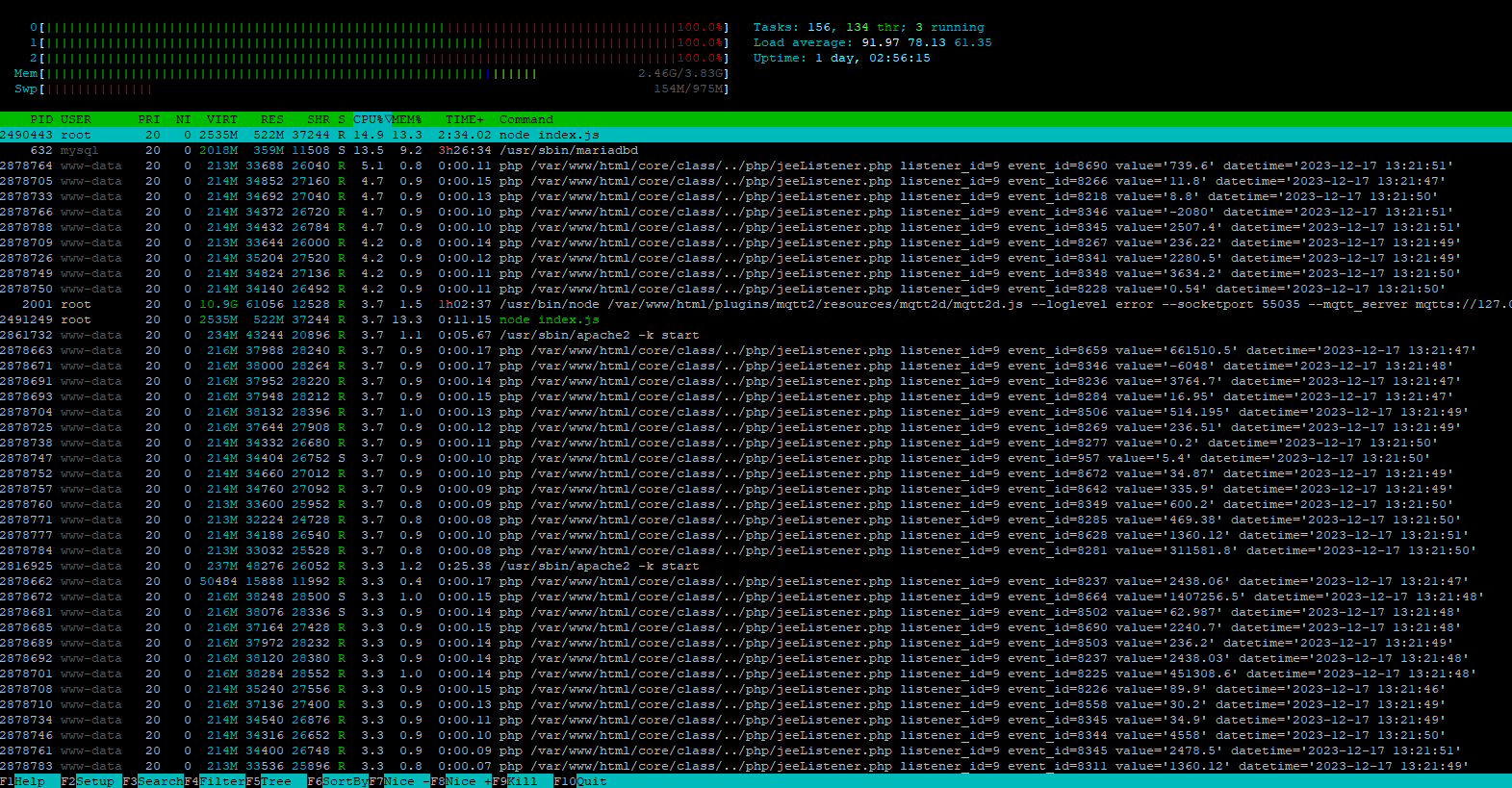Select jeeListener process PID 2878671
Image resolution: width=1512 pixels, height=788 pixels.
point(756,366)
